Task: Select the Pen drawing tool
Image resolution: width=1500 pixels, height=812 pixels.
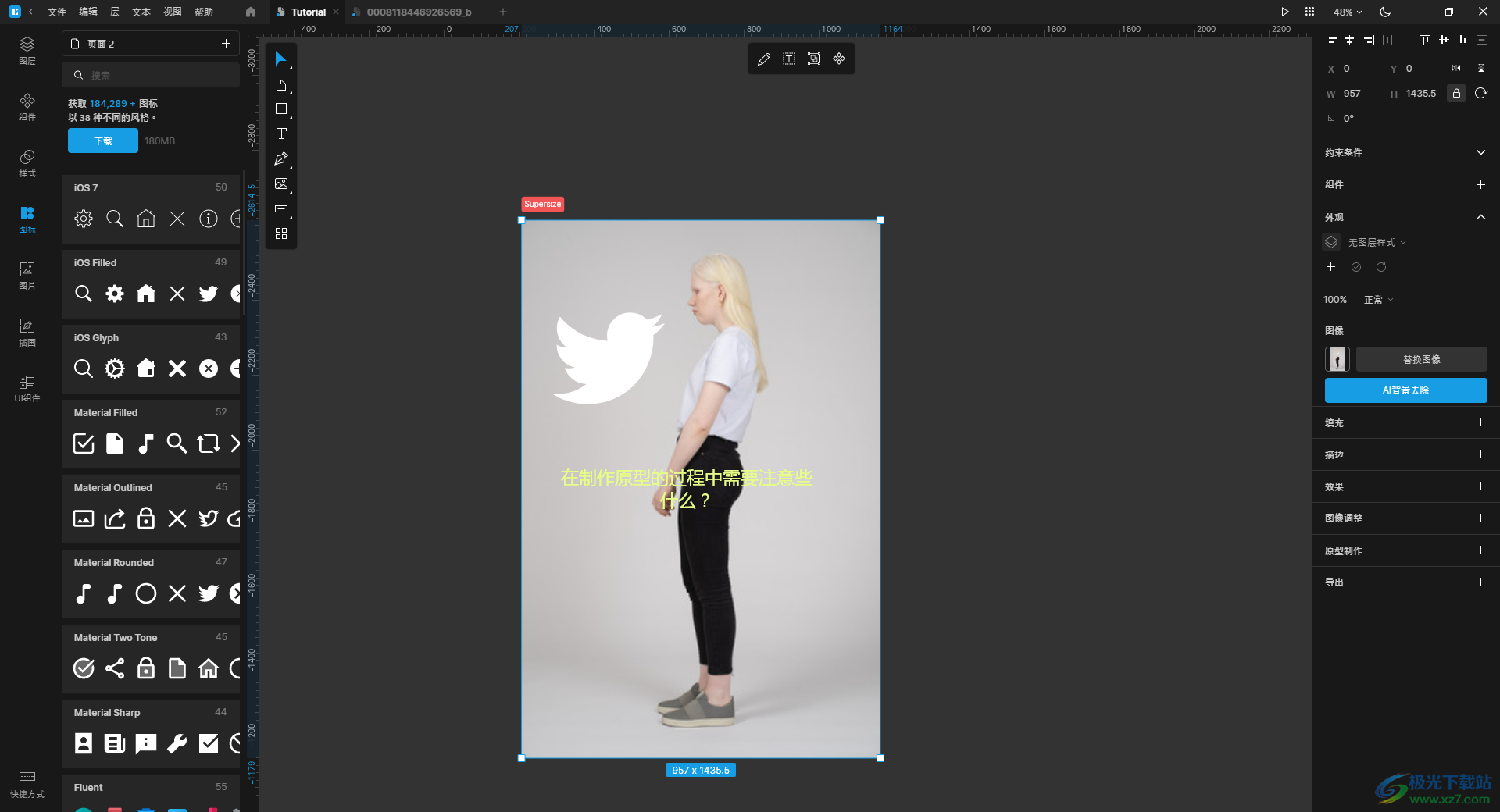Action: pos(280,159)
